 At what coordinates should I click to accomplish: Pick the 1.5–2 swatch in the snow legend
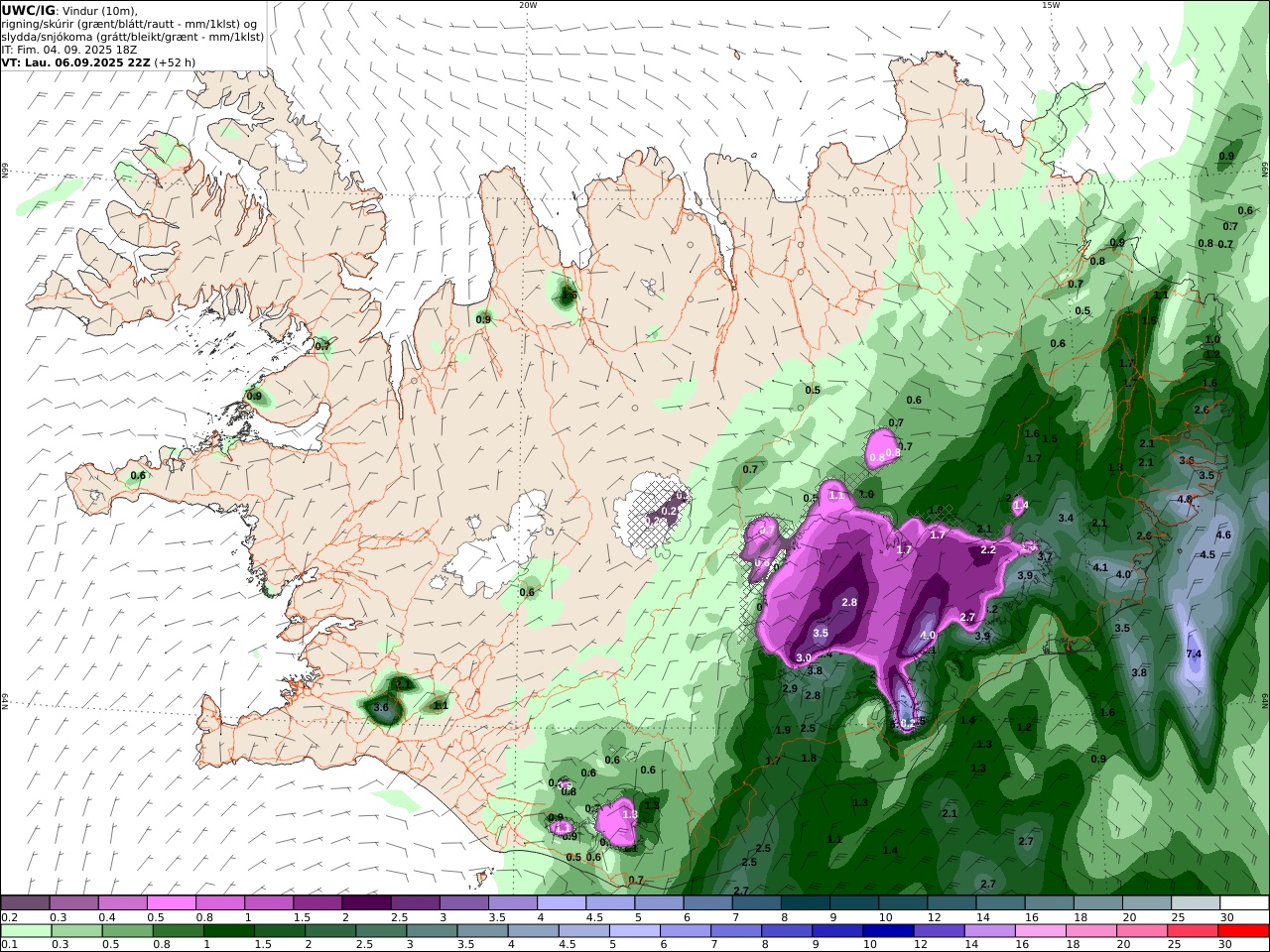click(x=317, y=903)
